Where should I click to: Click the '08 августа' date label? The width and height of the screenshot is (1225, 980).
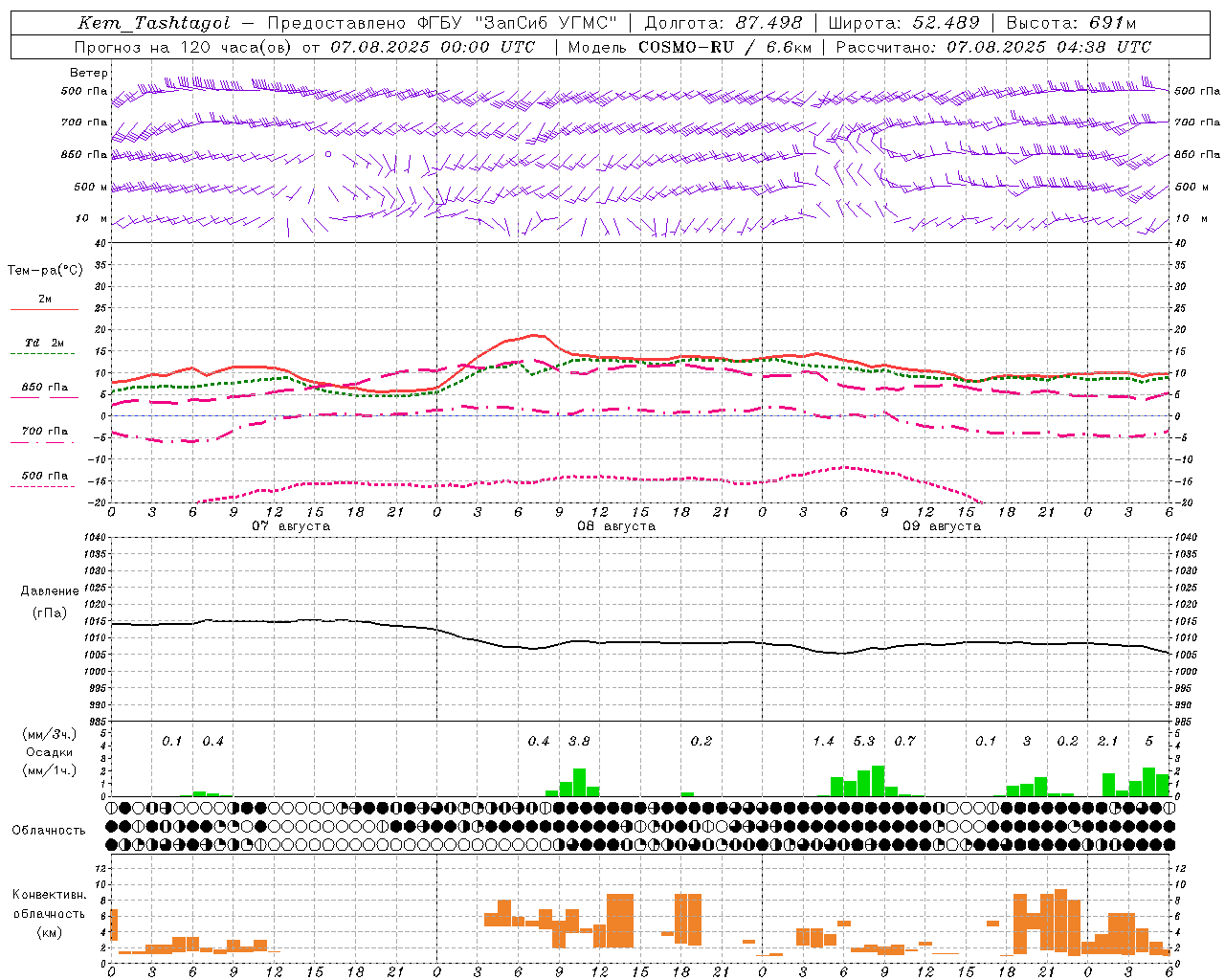pyautogui.click(x=616, y=526)
